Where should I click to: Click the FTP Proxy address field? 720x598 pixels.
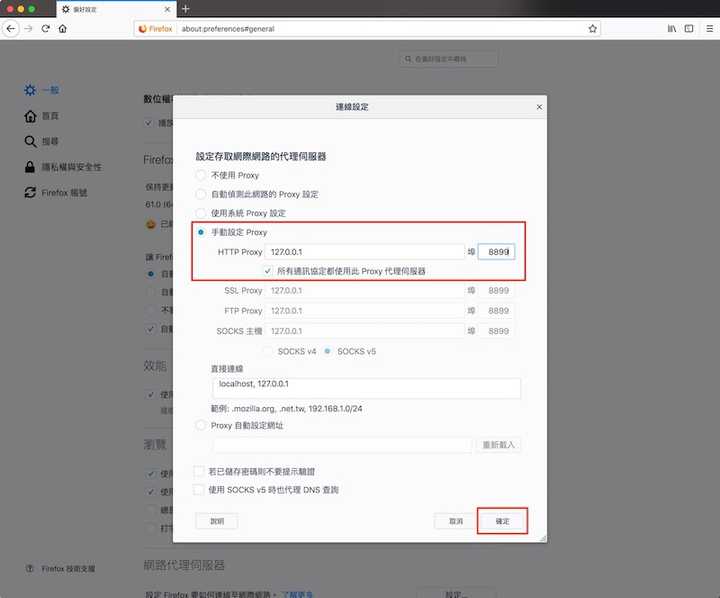coord(365,311)
